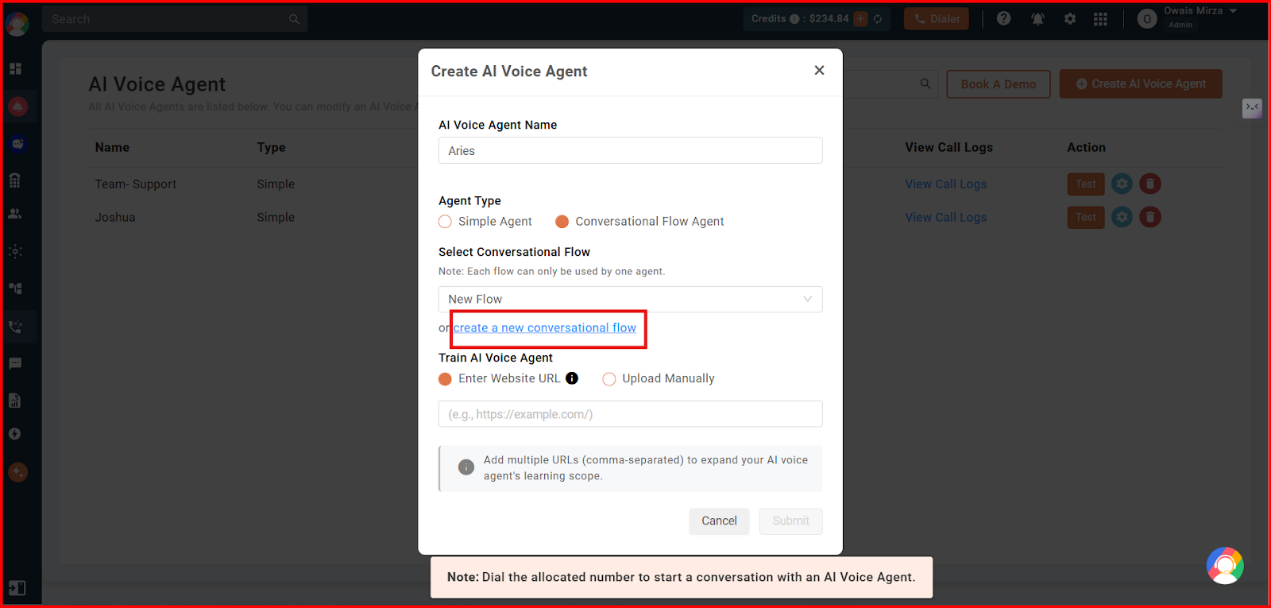Open the Select Conversational Flow dropdown

click(630, 299)
